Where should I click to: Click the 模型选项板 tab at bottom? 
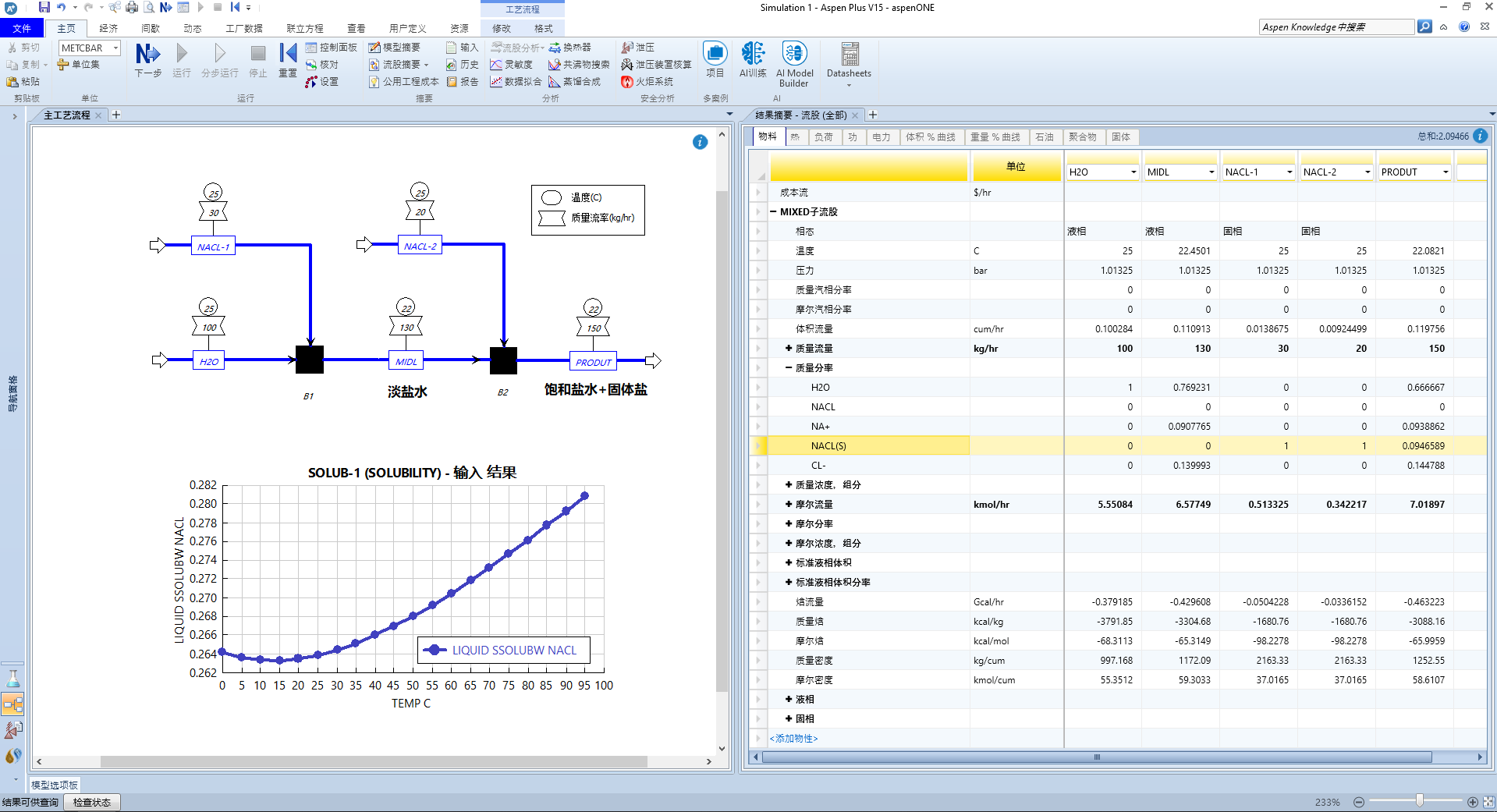coord(55,785)
